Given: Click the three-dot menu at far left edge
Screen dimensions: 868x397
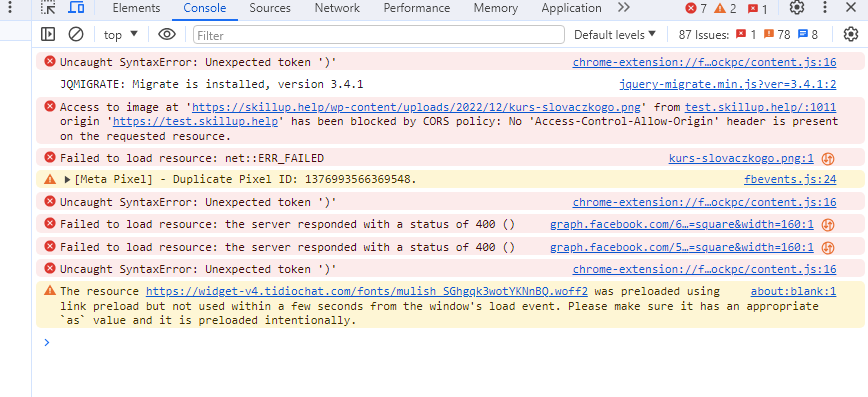Looking at the screenshot, I should click(9, 8).
